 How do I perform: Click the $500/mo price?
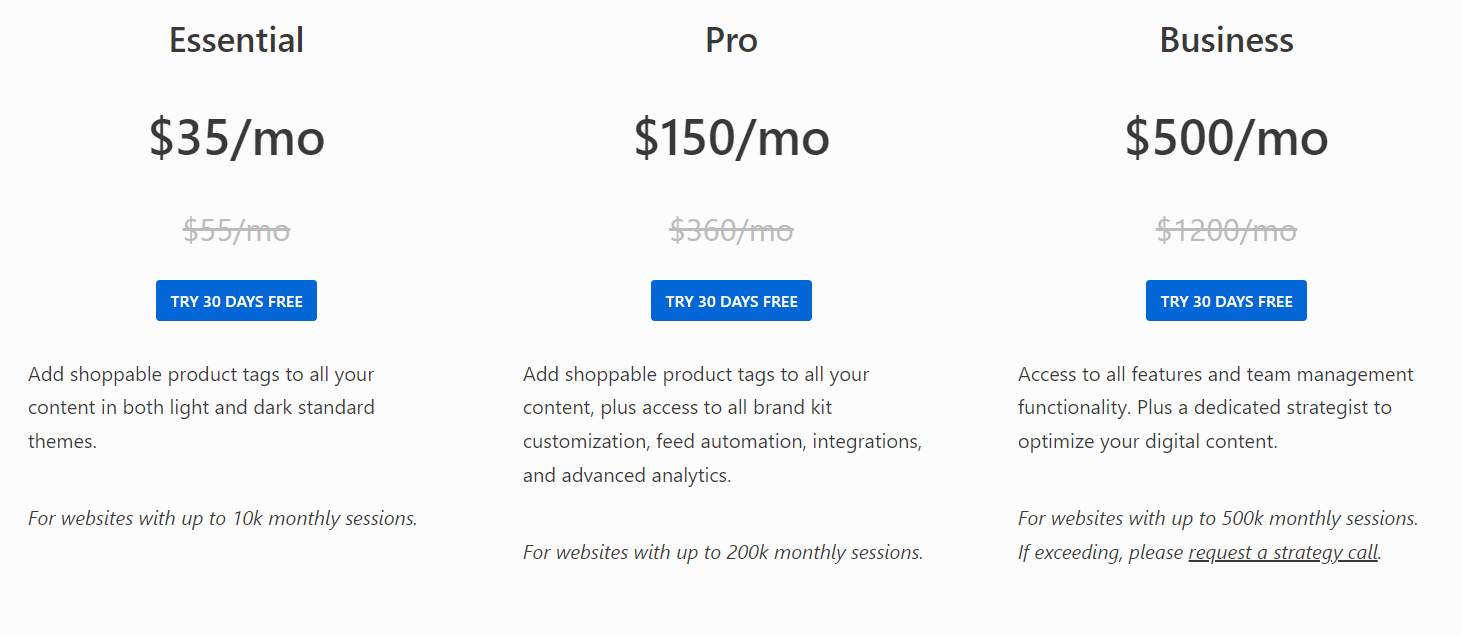click(1226, 137)
